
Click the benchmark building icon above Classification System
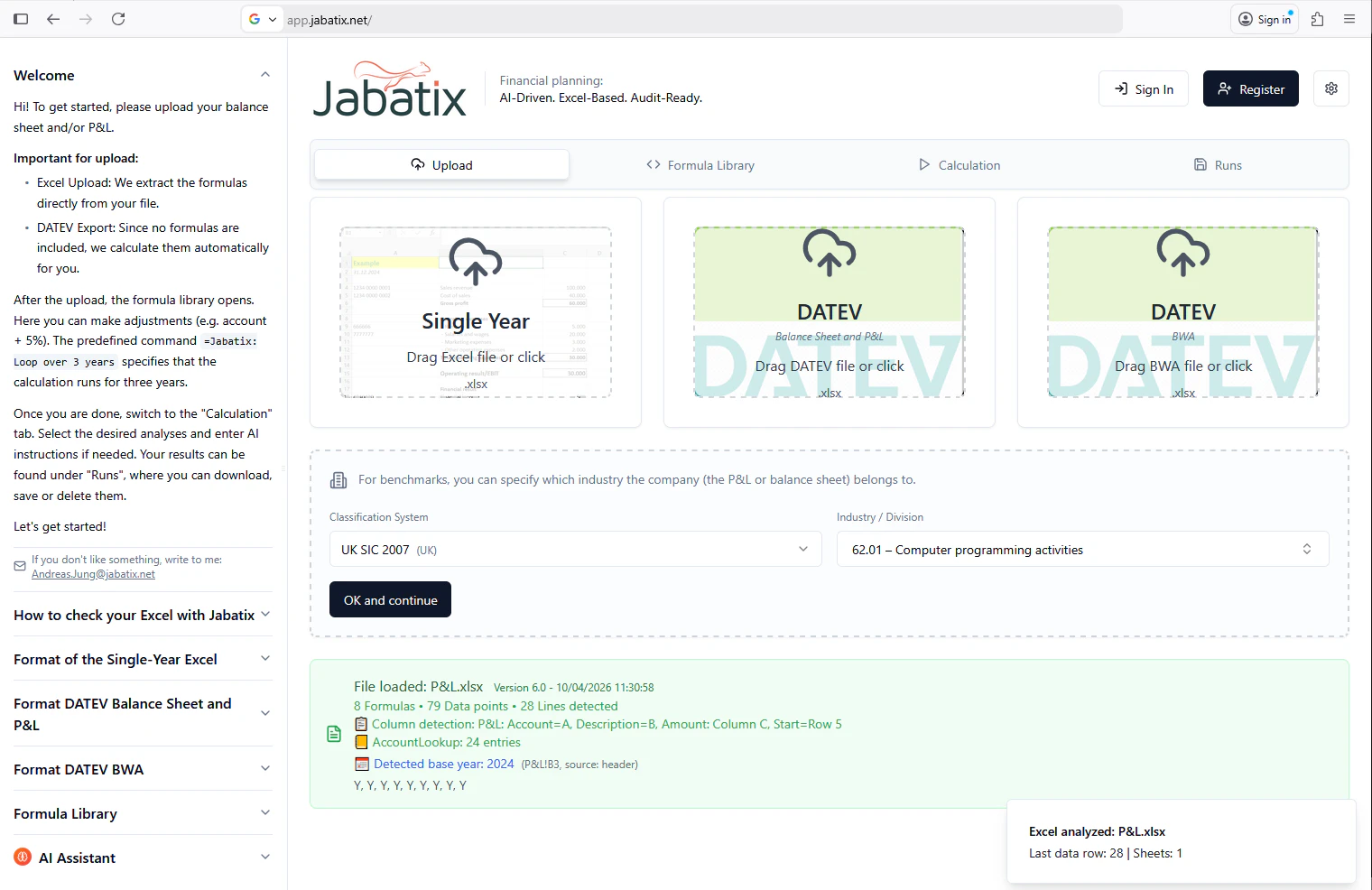click(x=338, y=479)
